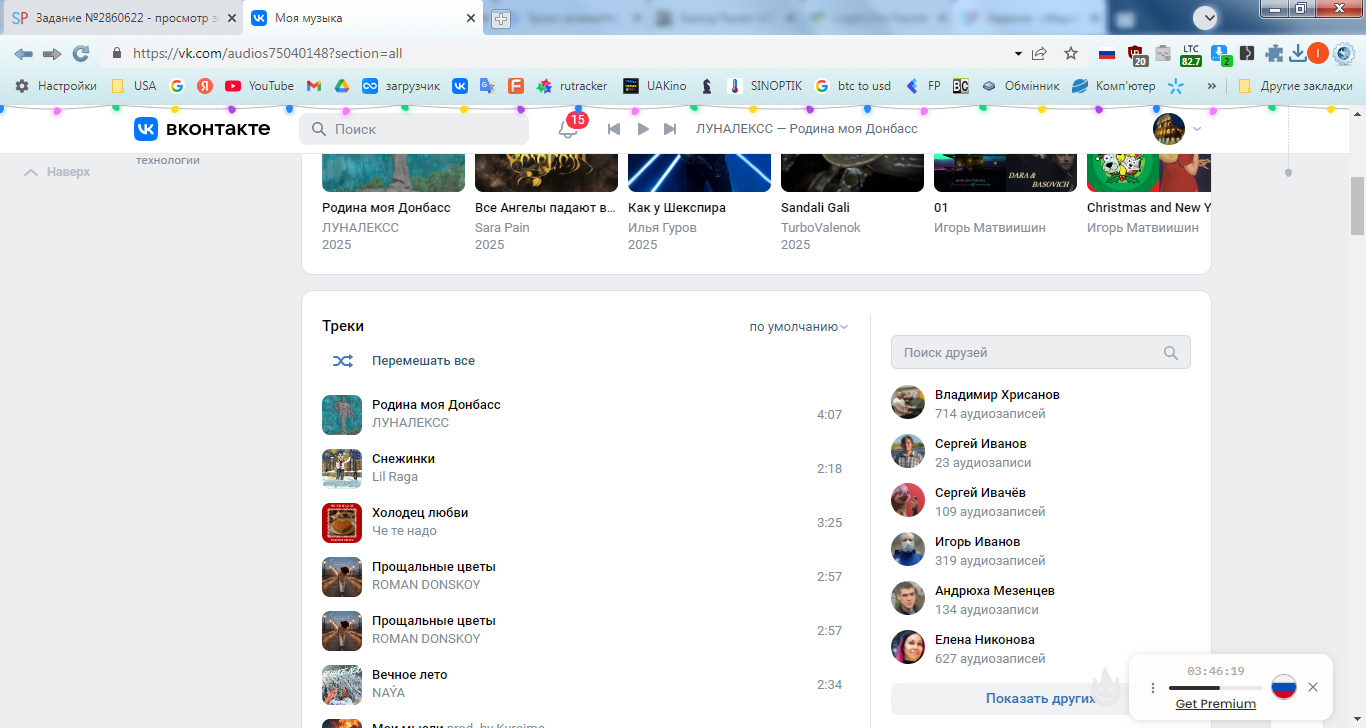Viewport: 1366px width, 728px height.
Task: Play current track in VK header
Action: click(643, 129)
